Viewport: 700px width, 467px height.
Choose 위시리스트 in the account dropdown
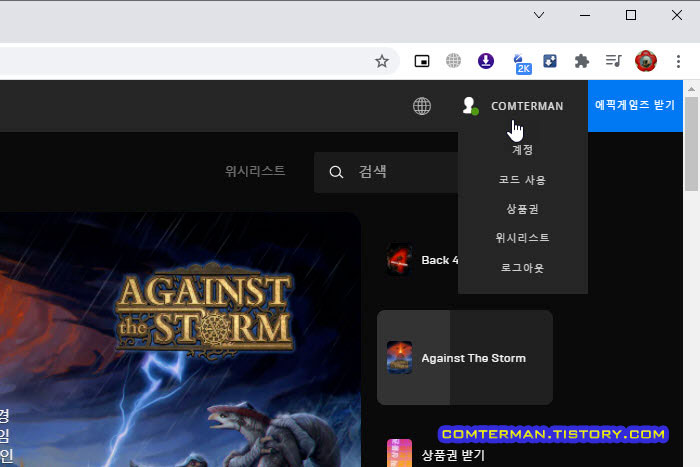[522, 238]
